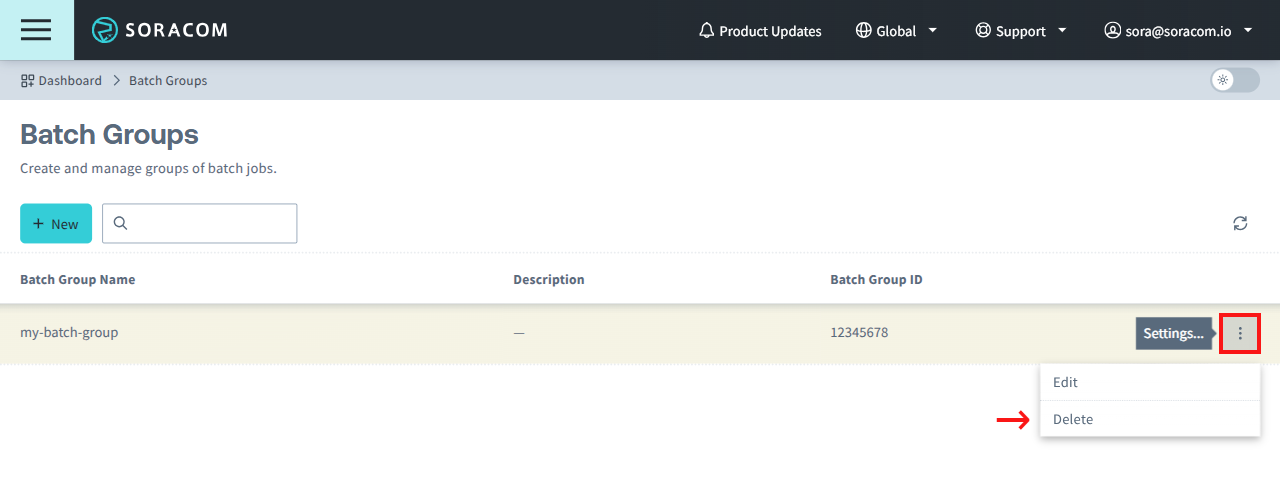Toggle the light/dark theme switch

[x=1235, y=80]
